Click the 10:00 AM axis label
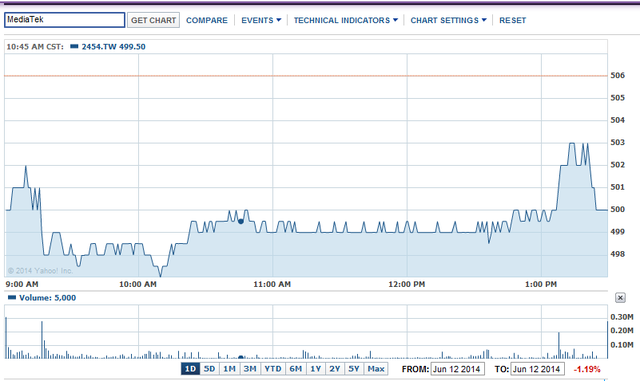This screenshot has width=640, height=381. [x=138, y=284]
